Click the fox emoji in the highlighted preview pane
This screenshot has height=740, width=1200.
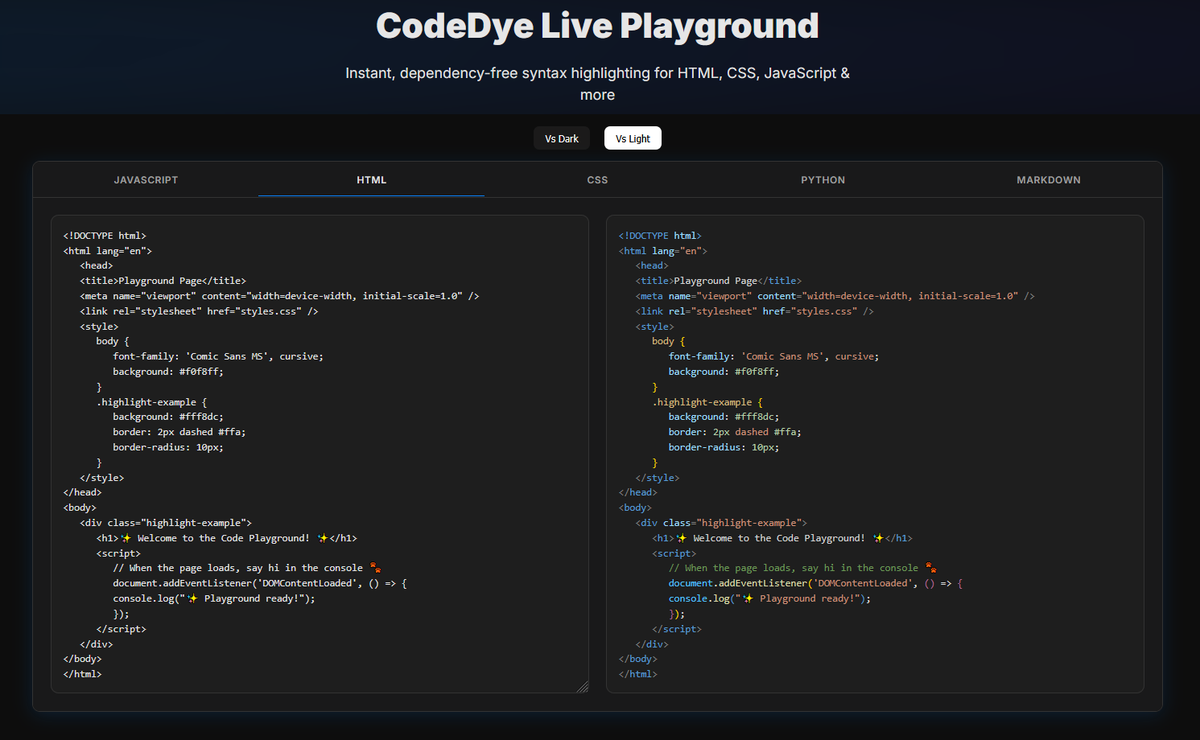(x=930, y=567)
